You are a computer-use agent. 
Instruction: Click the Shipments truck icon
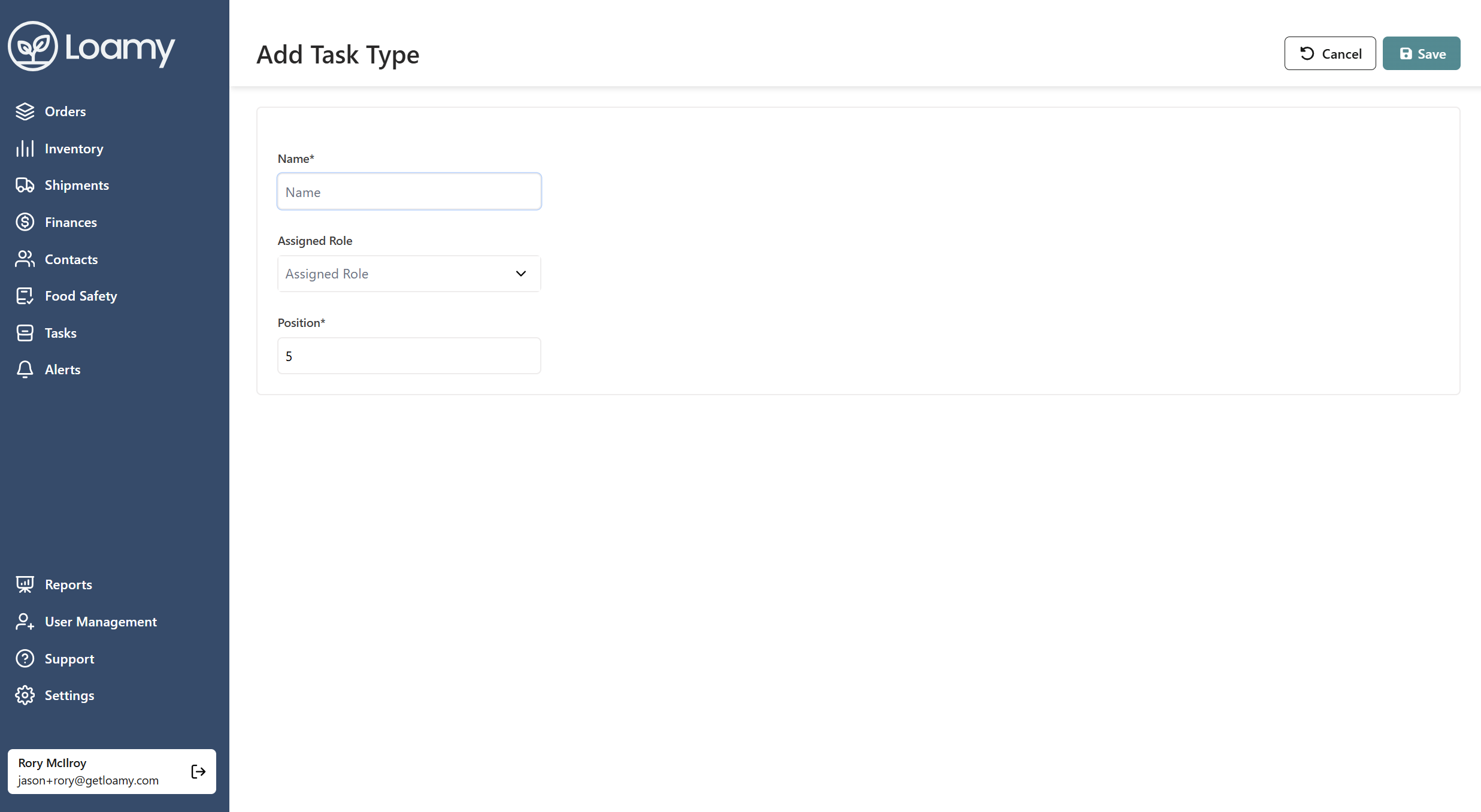click(25, 185)
